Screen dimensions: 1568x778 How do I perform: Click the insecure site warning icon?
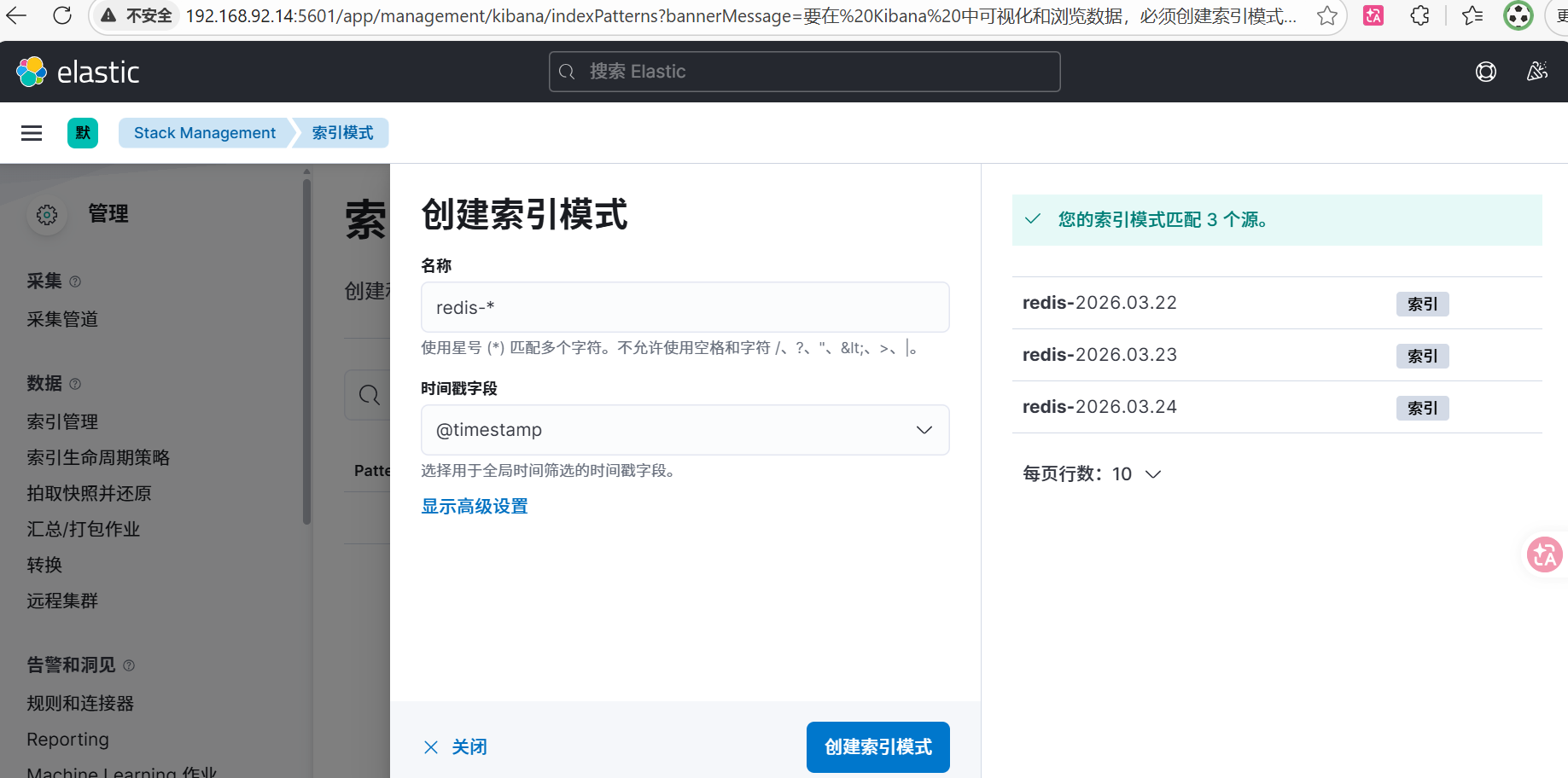pyautogui.click(x=108, y=15)
